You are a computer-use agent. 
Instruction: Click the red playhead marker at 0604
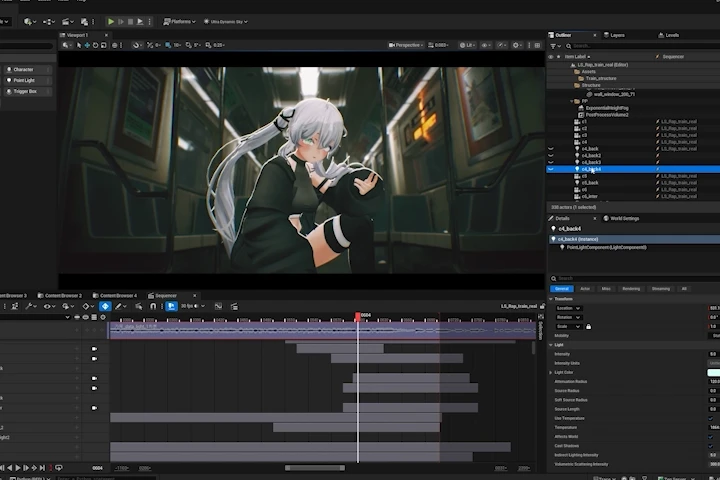coord(358,316)
